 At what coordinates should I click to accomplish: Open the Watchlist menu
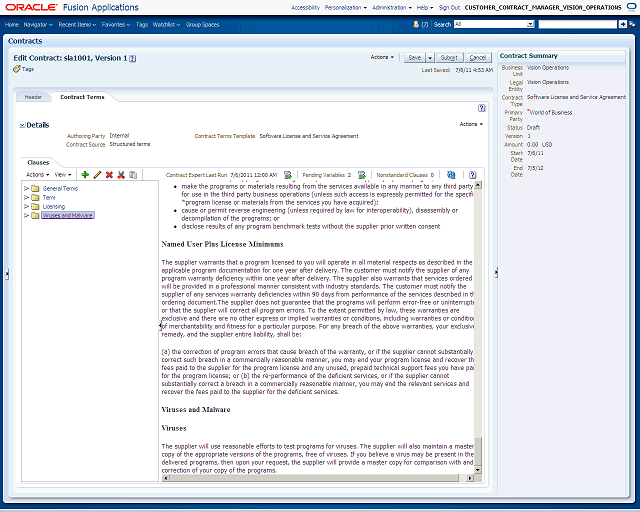pyautogui.click(x=166, y=24)
